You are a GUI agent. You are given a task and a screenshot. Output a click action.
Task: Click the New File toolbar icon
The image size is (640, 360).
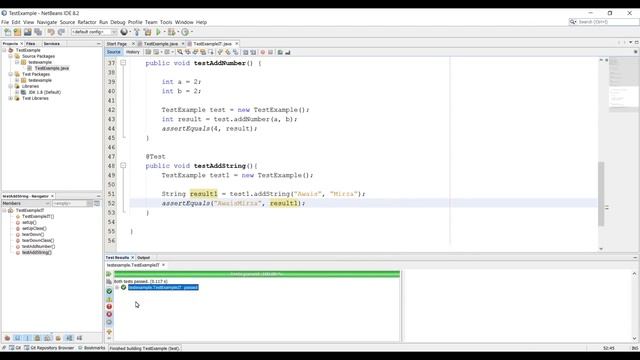[x=7, y=32]
